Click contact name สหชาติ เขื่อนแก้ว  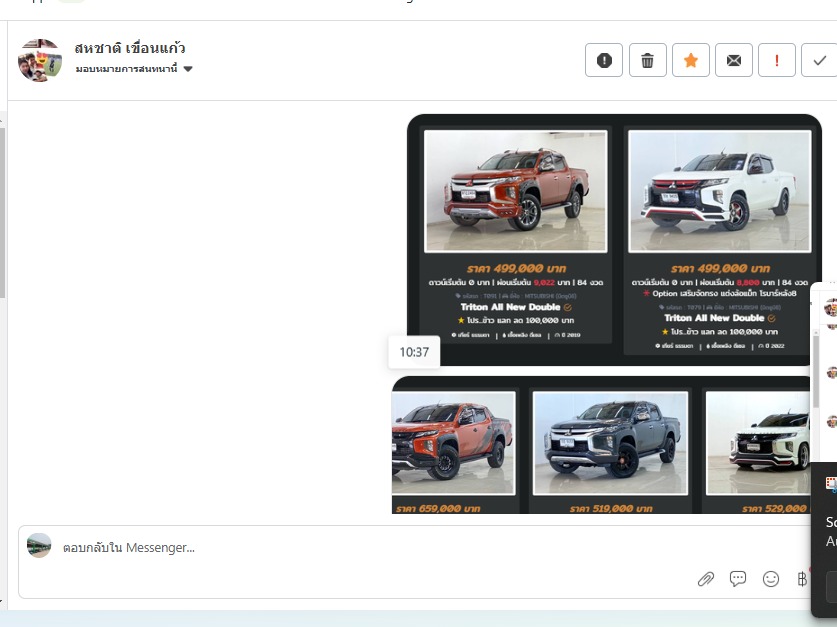pyautogui.click(x=130, y=48)
